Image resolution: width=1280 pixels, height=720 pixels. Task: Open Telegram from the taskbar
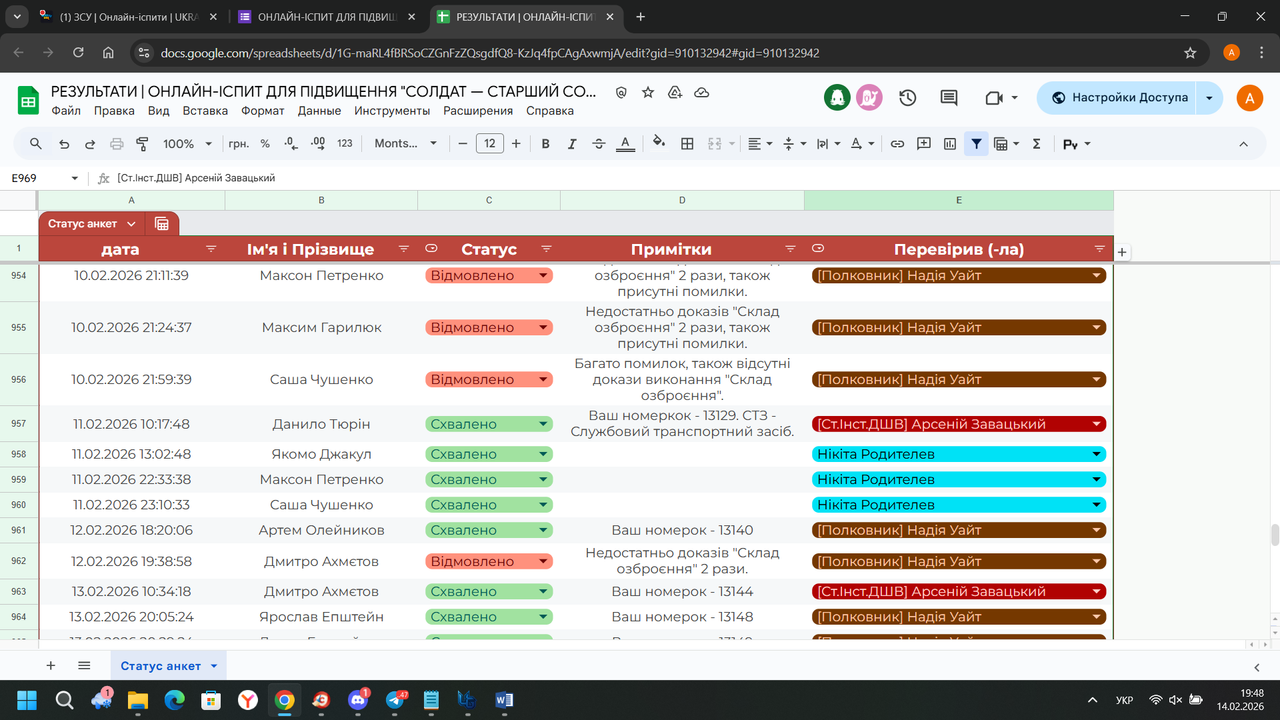(x=395, y=700)
